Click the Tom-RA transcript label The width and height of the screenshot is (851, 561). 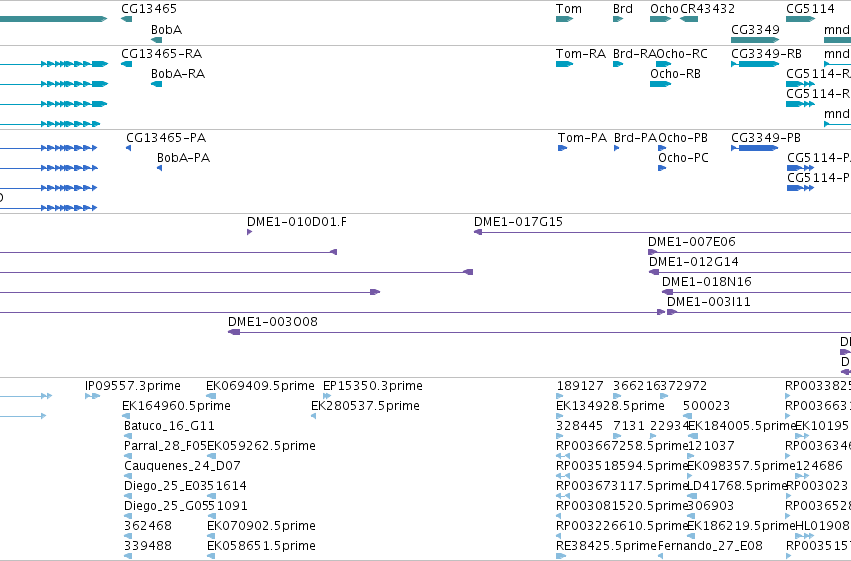pyautogui.click(x=581, y=54)
